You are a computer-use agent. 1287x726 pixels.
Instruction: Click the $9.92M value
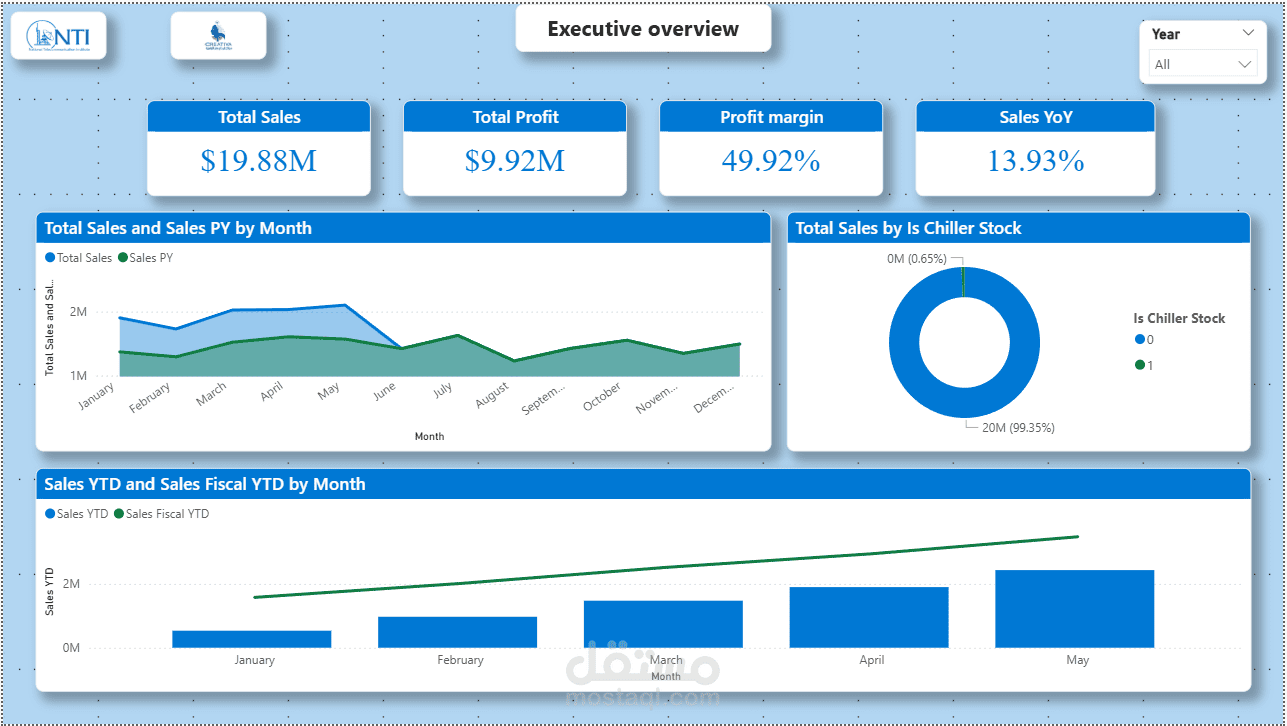pyautogui.click(x=515, y=161)
